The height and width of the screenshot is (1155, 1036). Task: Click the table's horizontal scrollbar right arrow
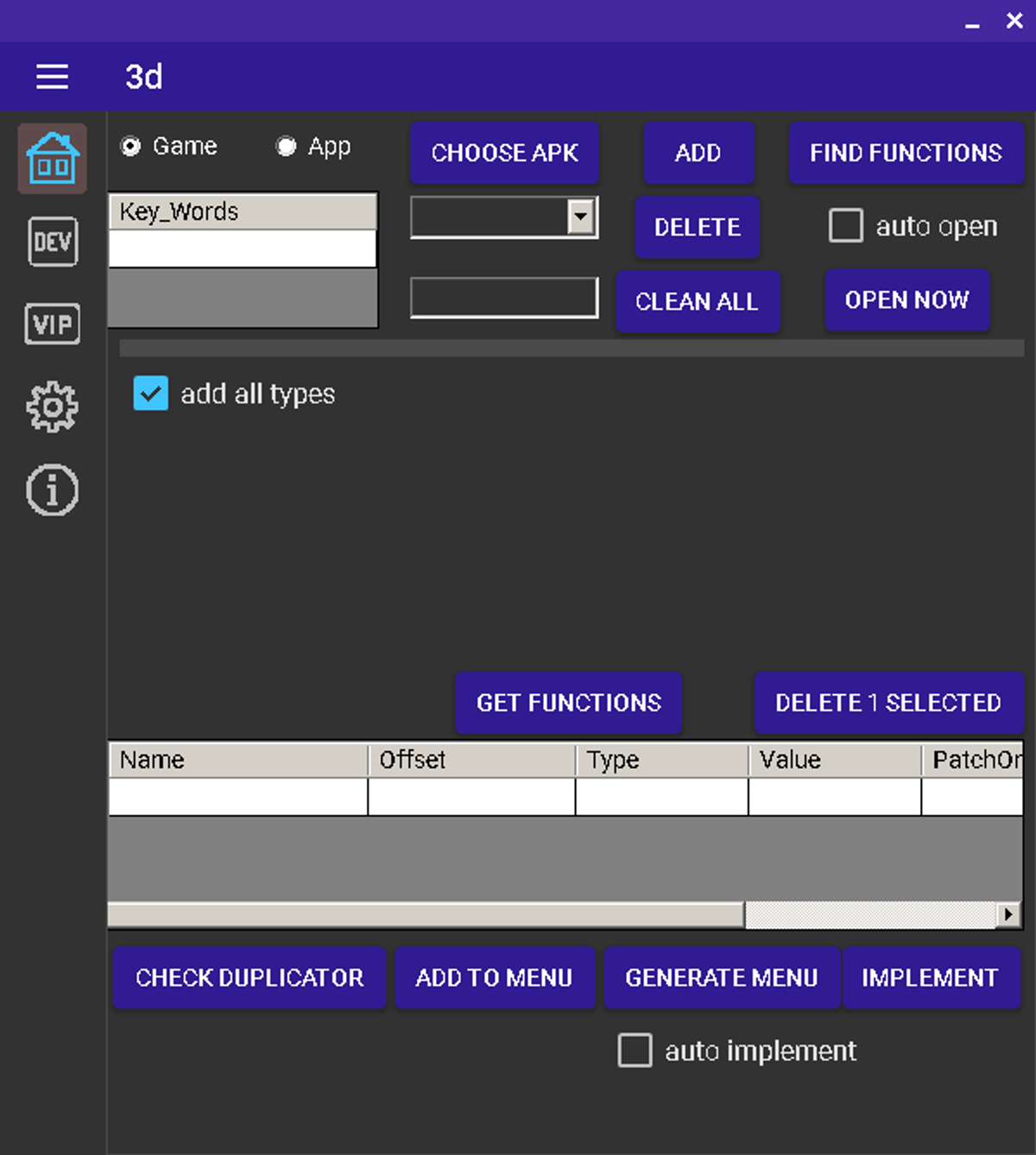tap(1008, 914)
